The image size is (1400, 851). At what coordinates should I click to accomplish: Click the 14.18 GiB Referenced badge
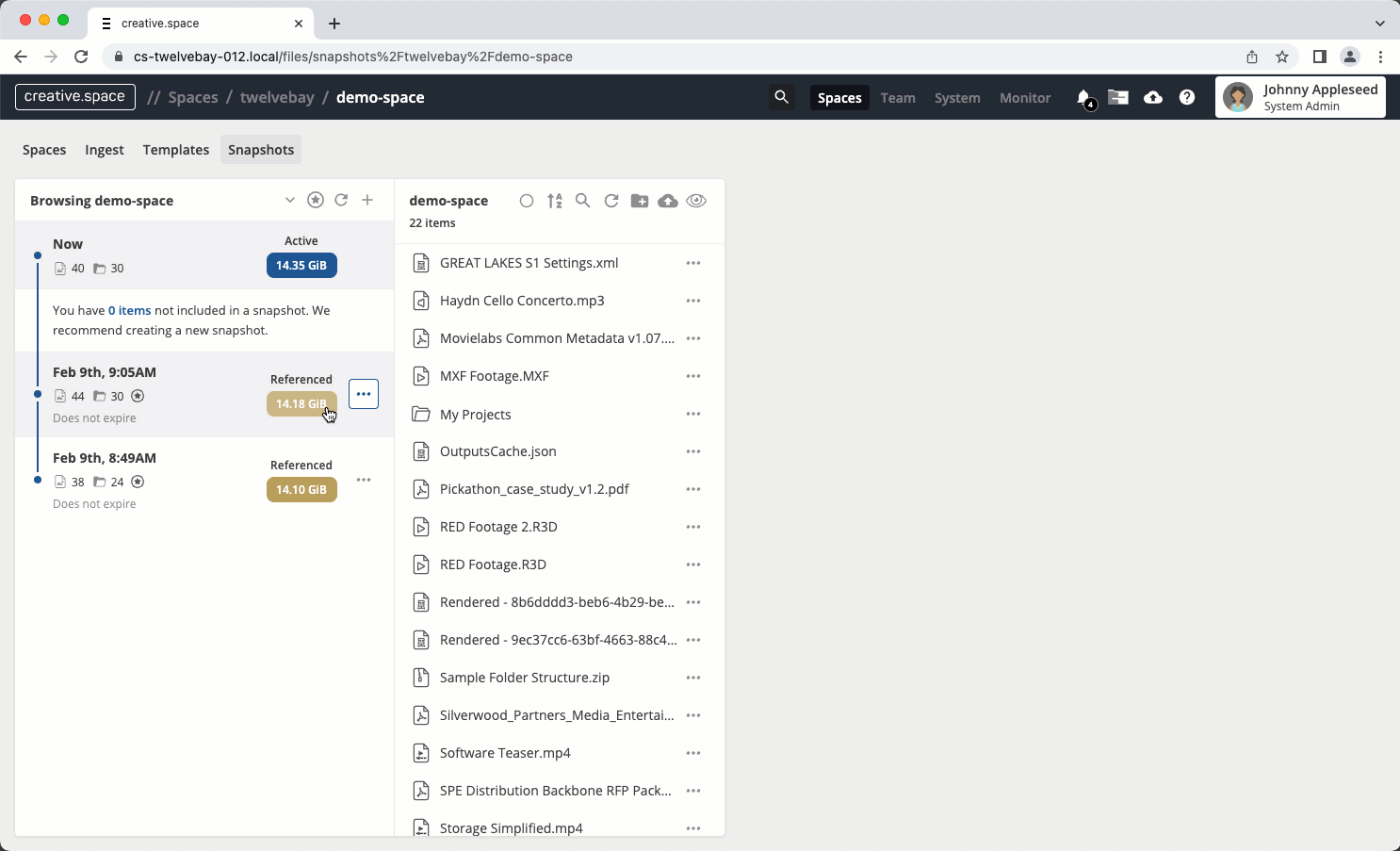point(301,403)
